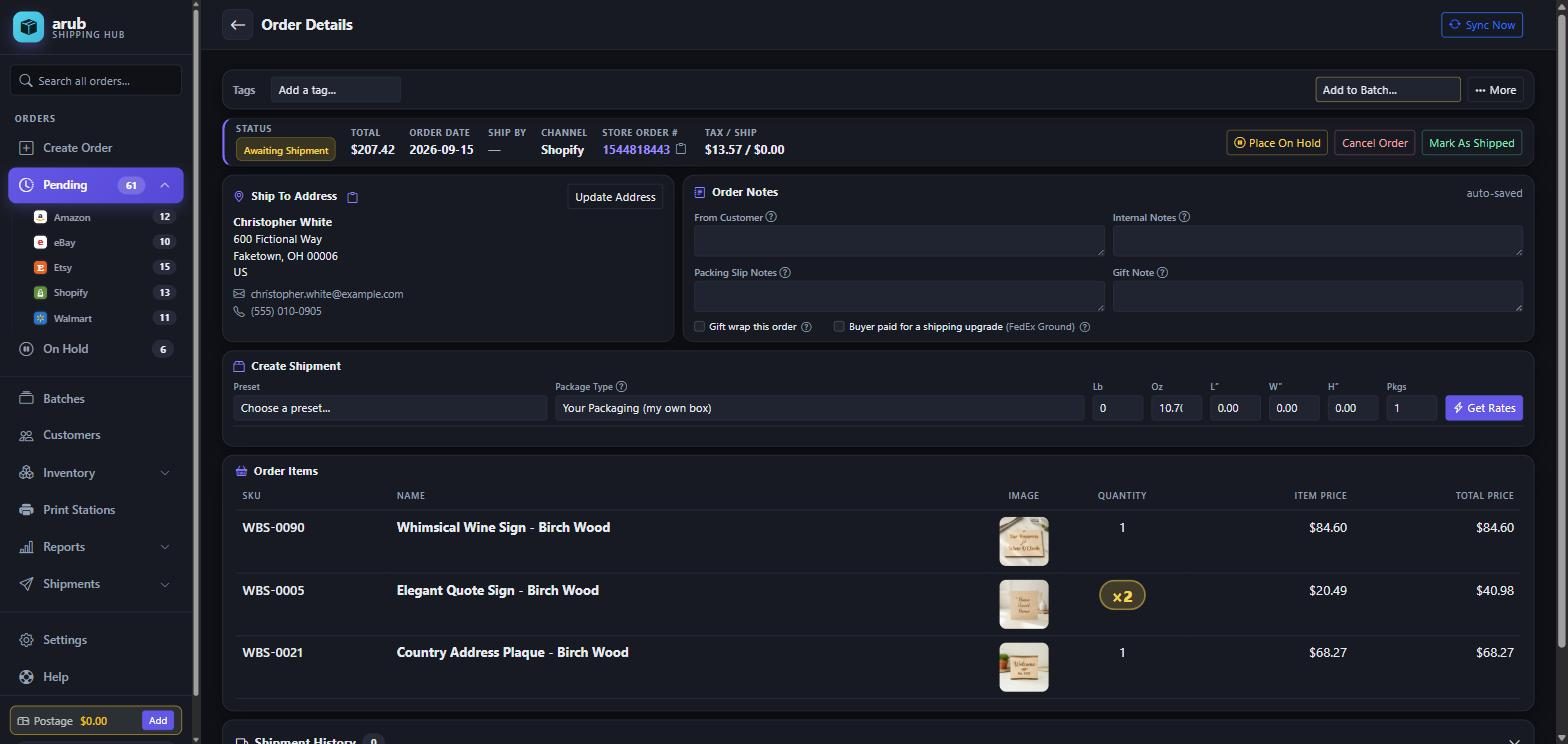Click Get Rates

(x=1484, y=408)
